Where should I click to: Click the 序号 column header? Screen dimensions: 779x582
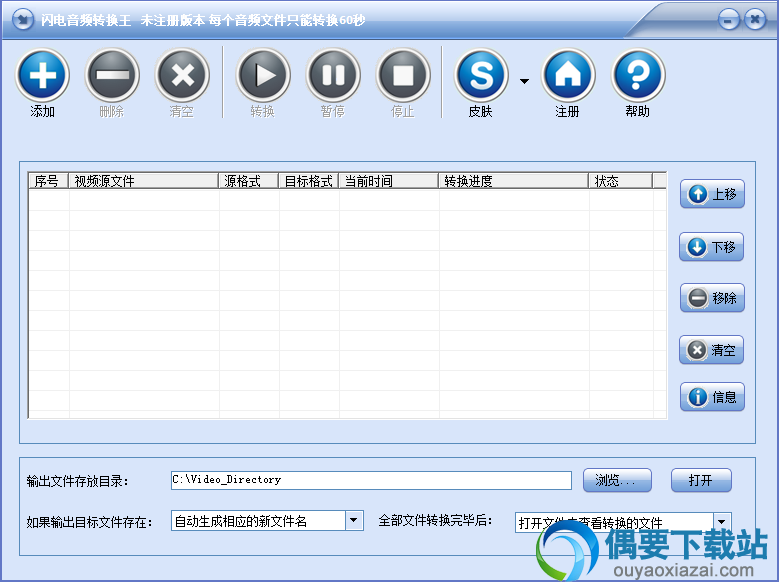click(x=48, y=181)
